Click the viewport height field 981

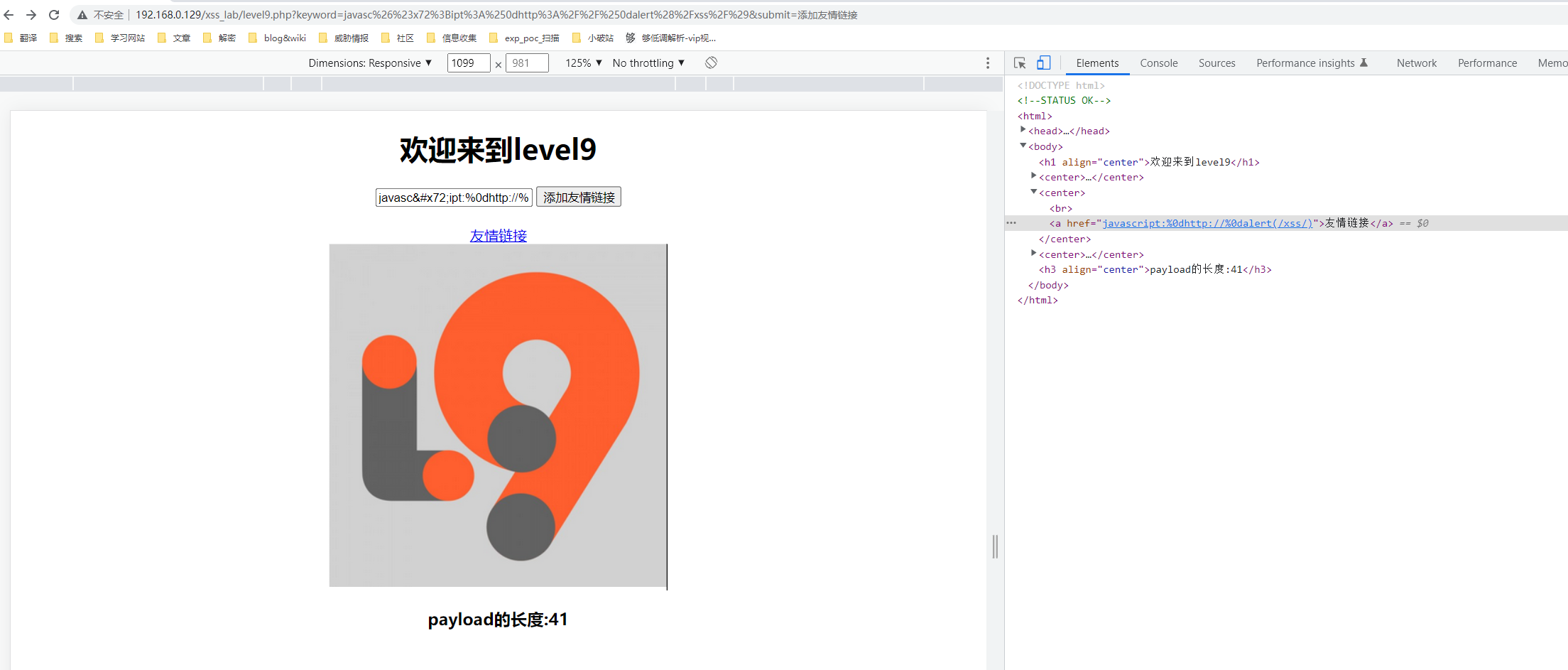(x=527, y=63)
